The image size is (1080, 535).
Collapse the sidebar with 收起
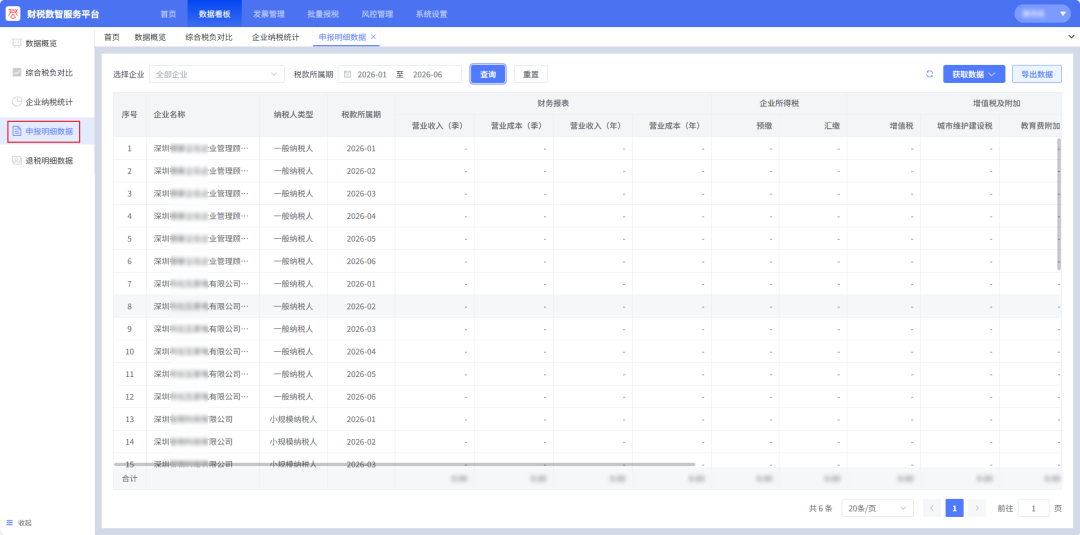[x=19, y=523]
